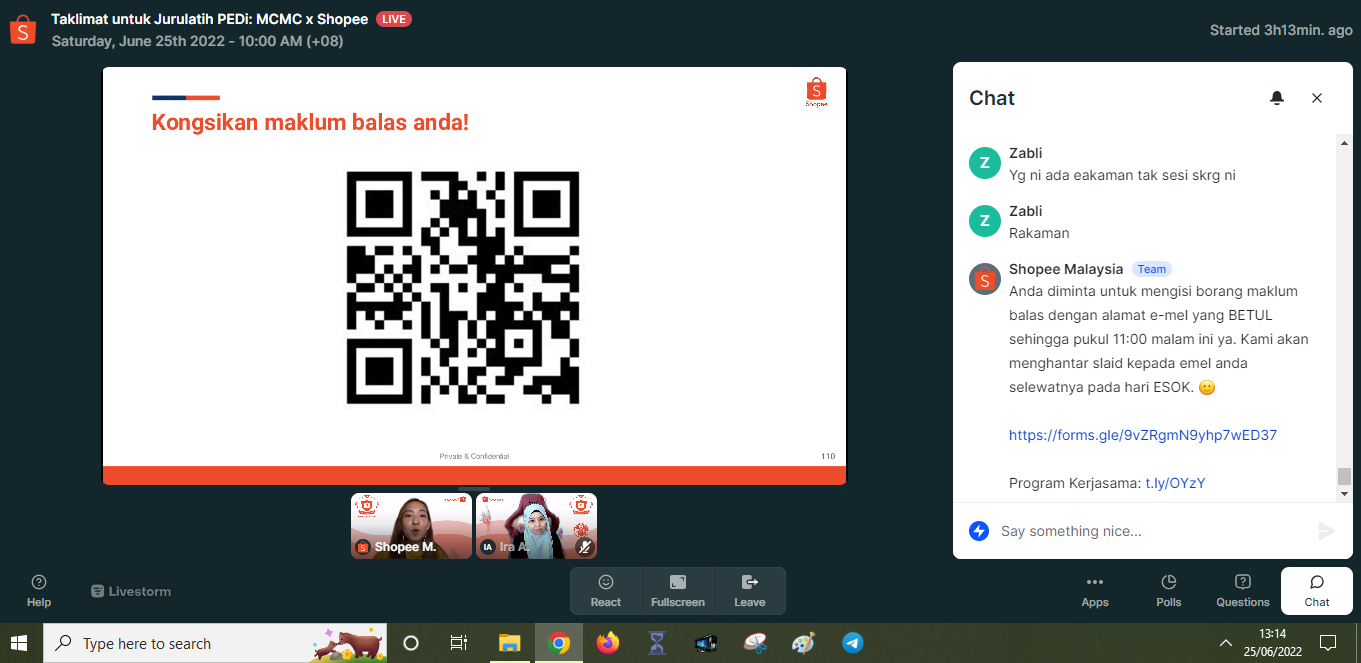Open the t.ly/OYzY link

click(1175, 483)
